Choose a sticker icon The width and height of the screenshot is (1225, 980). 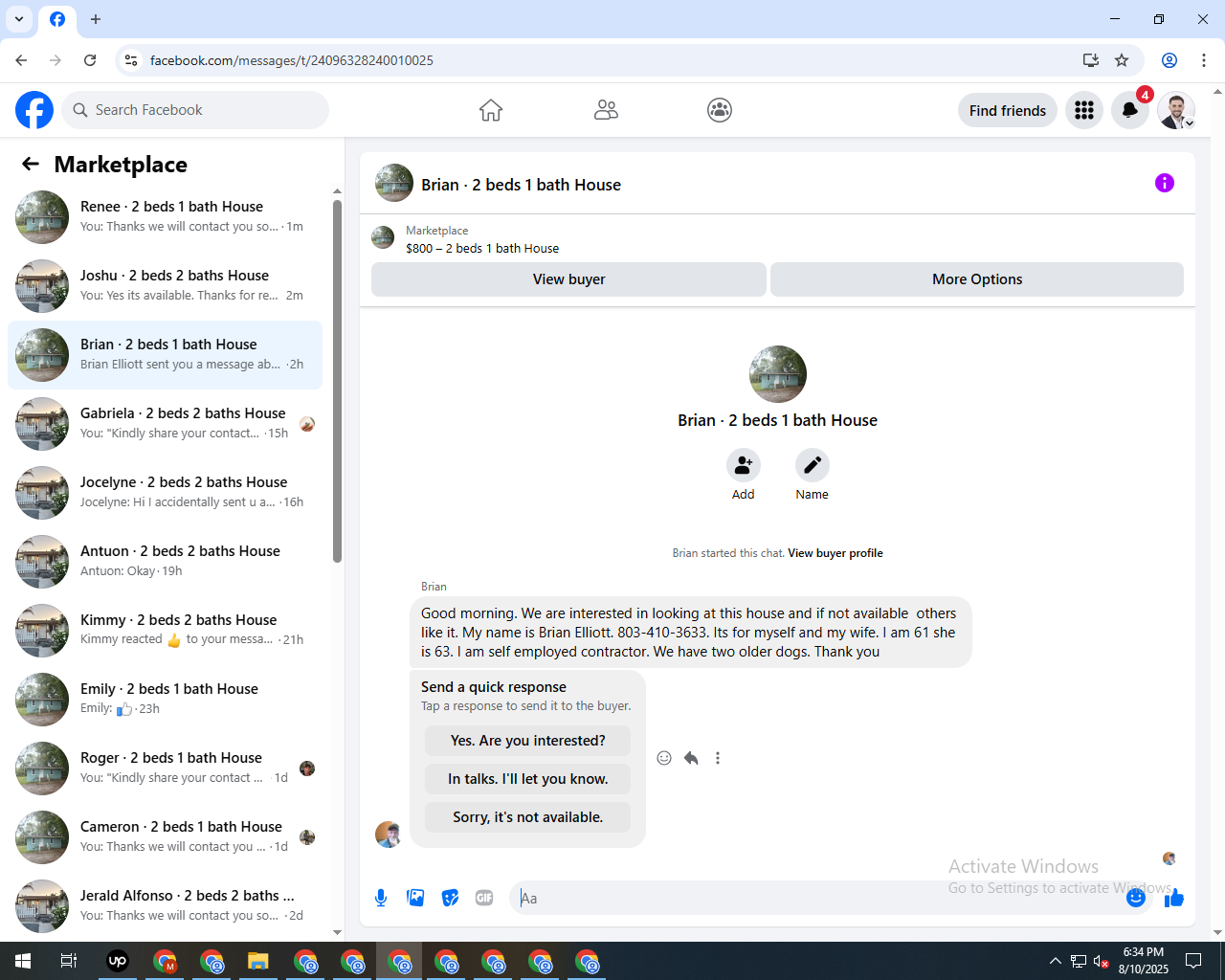450,898
